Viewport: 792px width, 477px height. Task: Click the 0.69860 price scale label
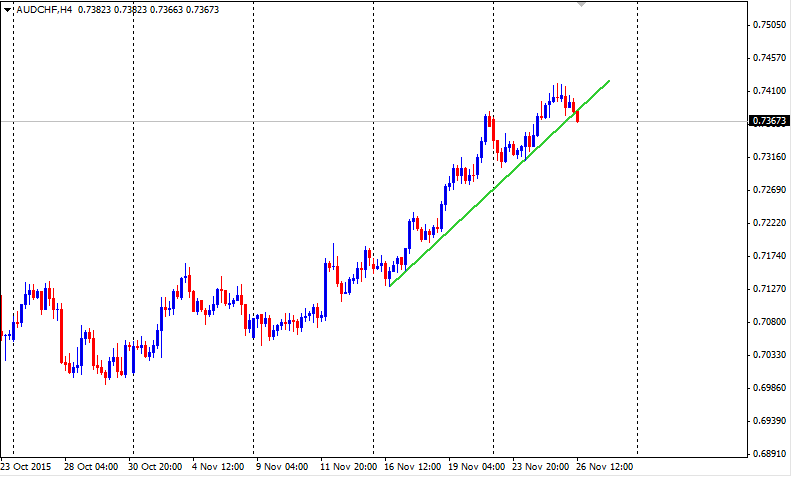pos(769,388)
